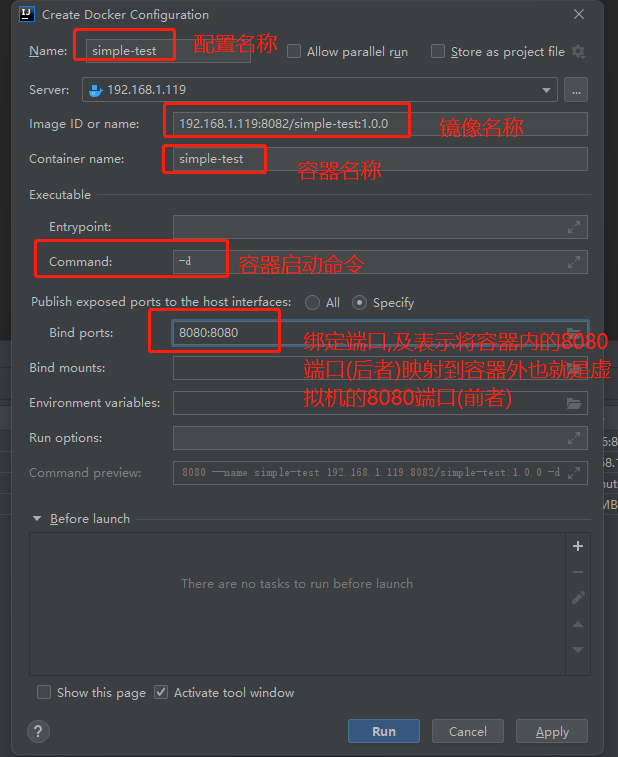Screen dimensions: 618x757
Task: Select the All ports radio button
Action: (x=312, y=303)
